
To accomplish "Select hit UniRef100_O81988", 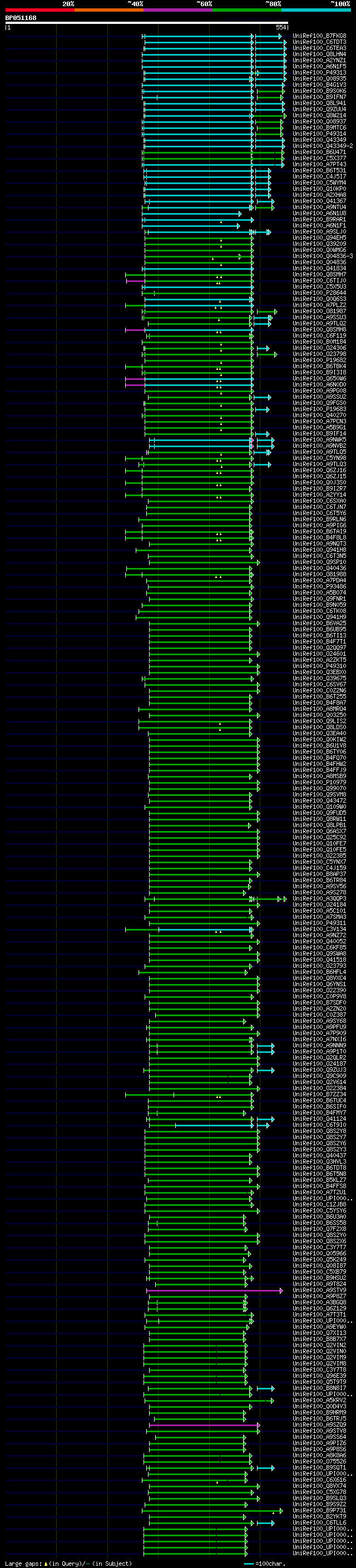I will (x=319, y=575).
